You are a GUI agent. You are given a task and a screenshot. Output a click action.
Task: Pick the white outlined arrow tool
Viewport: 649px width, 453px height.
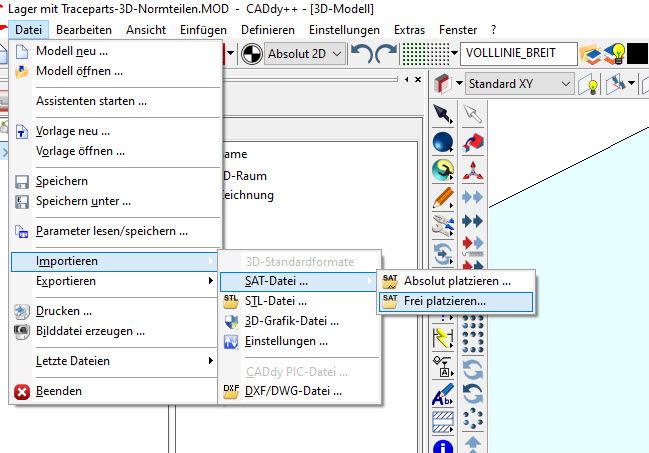click(x=473, y=114)
